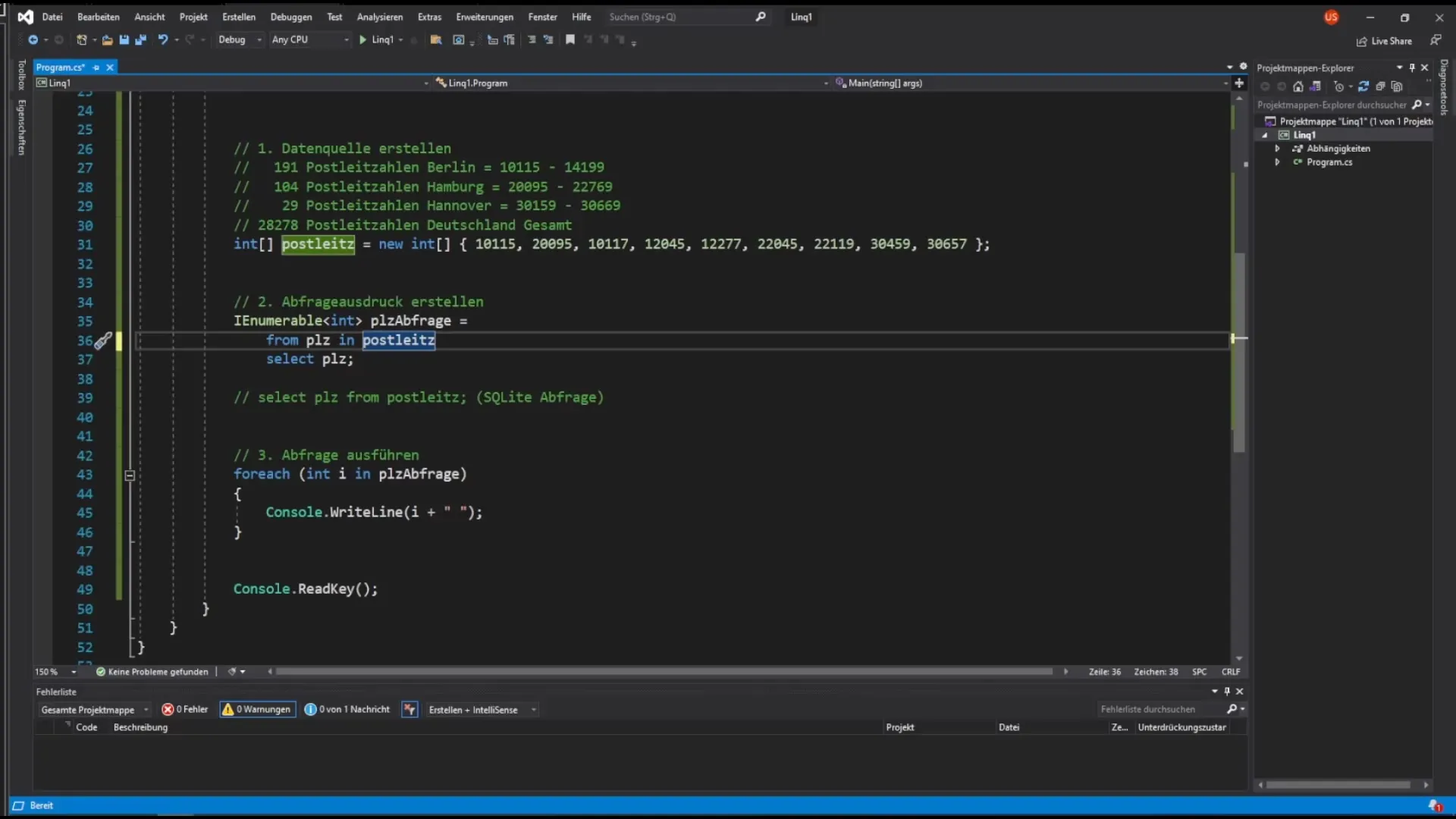The image size is (1456, 819).
Task: Click the split editor icon above scrollbar
Action: click(1239, 83)
